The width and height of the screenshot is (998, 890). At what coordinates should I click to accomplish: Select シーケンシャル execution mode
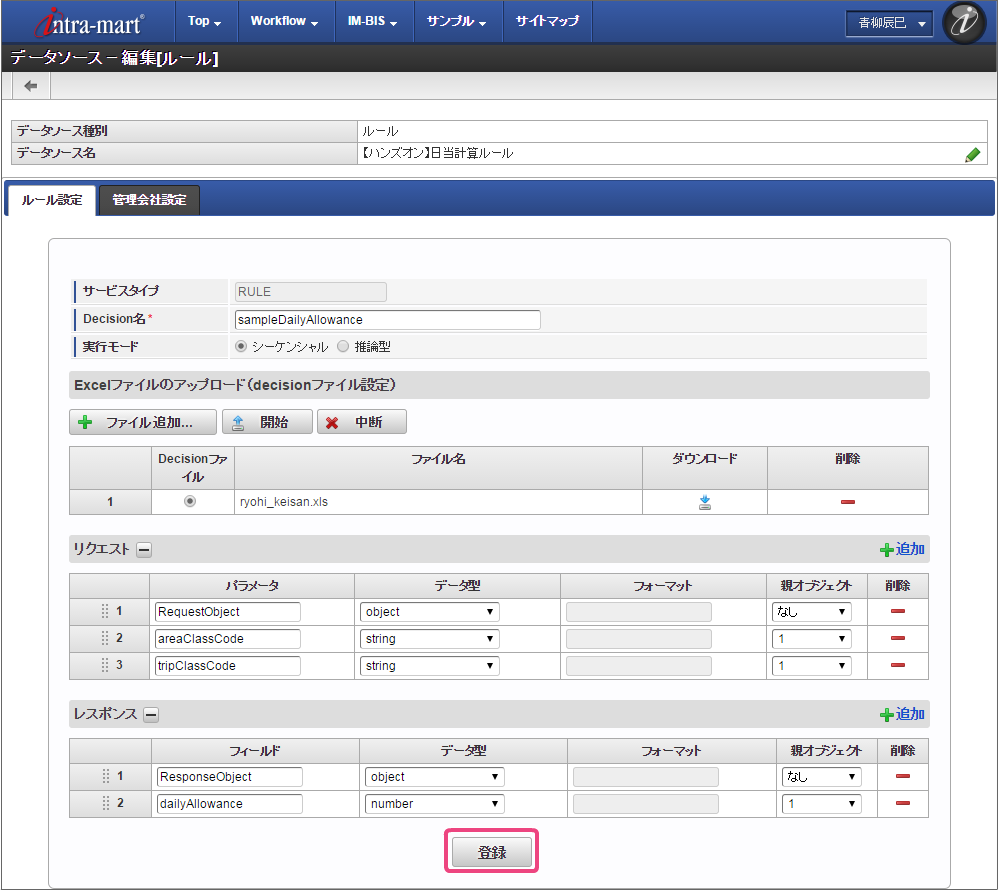[x=241, y=347]
